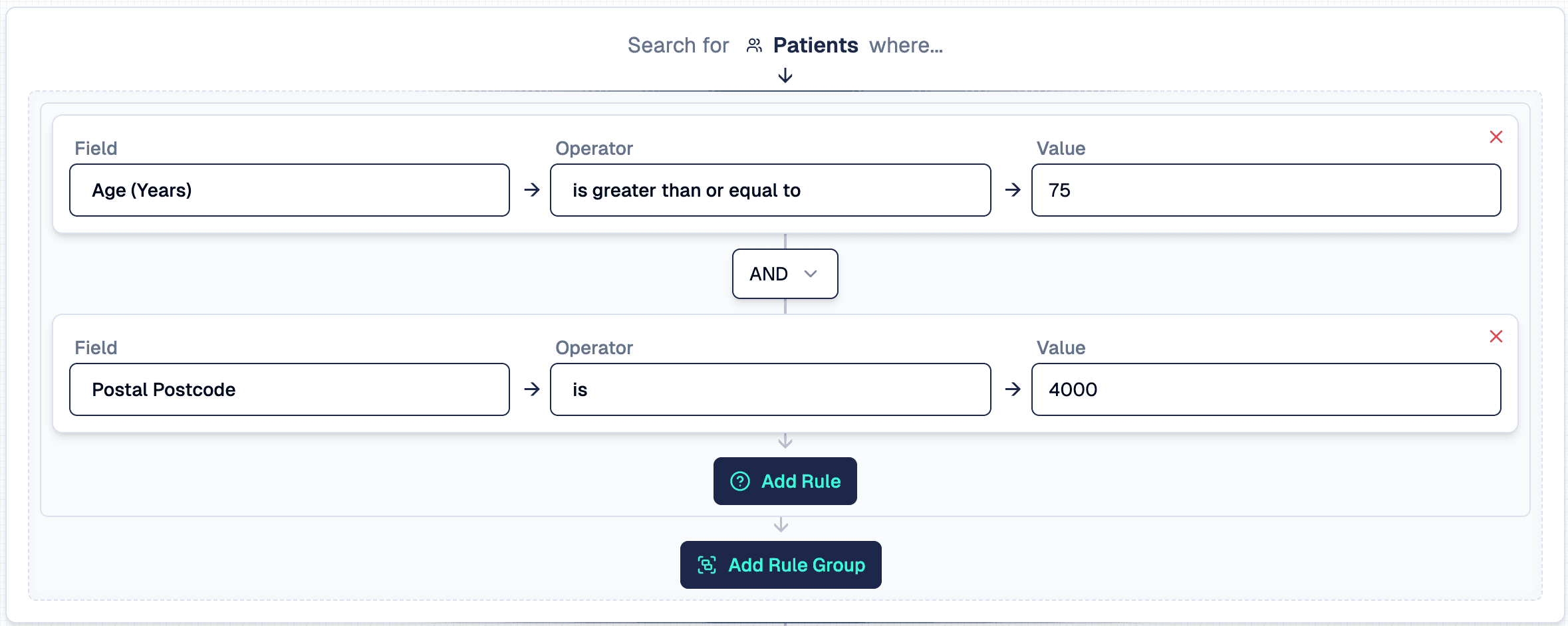This screenshot has height=626, width=1568.
Task: Open the Postal Postcode field selector
Action: click(289, 389)
